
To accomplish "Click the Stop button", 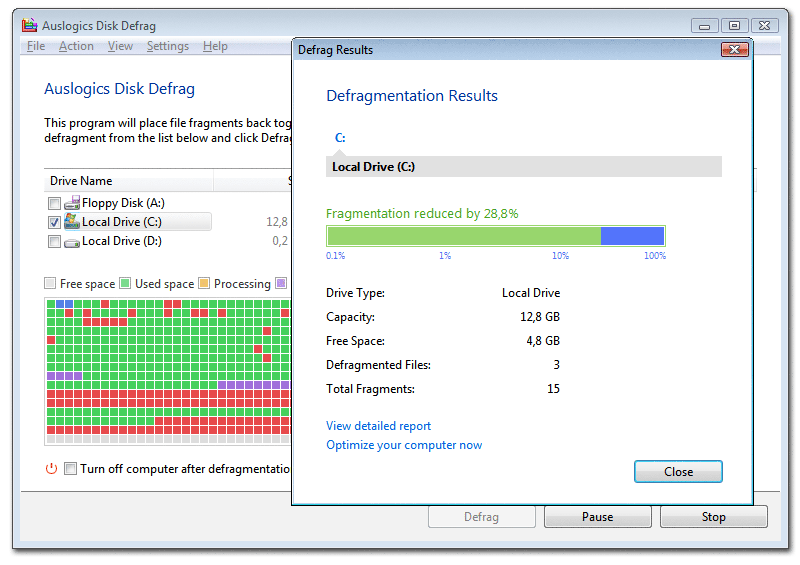I will point(713,517).
